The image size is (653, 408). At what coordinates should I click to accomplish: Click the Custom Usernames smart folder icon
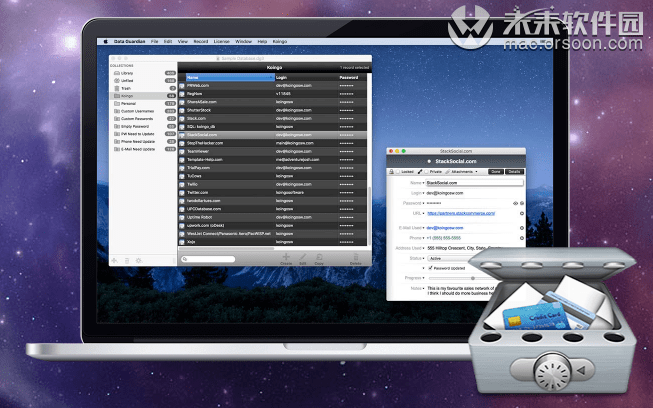pos(117,111)
